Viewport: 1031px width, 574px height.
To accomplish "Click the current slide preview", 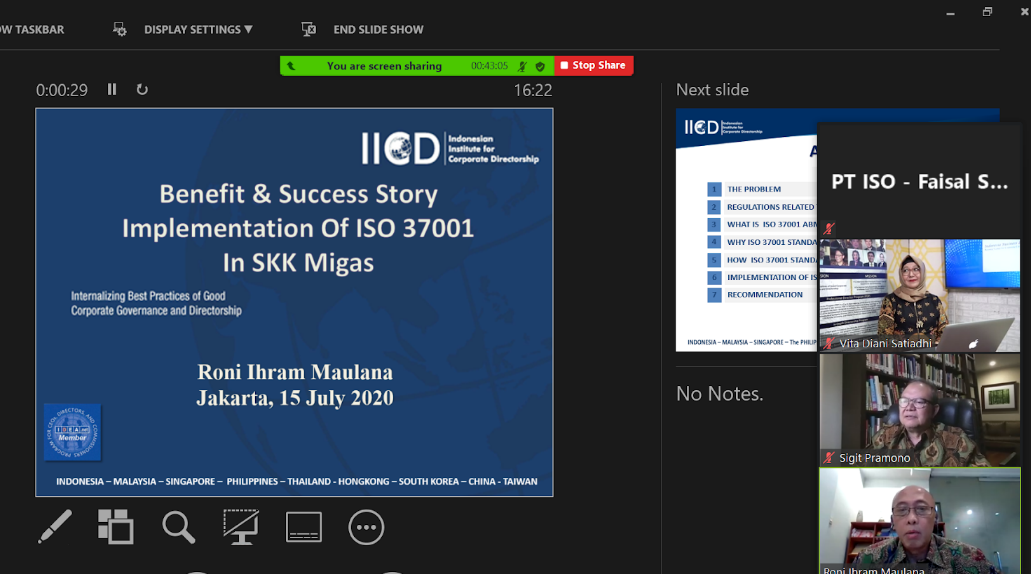I will point(295,302).
